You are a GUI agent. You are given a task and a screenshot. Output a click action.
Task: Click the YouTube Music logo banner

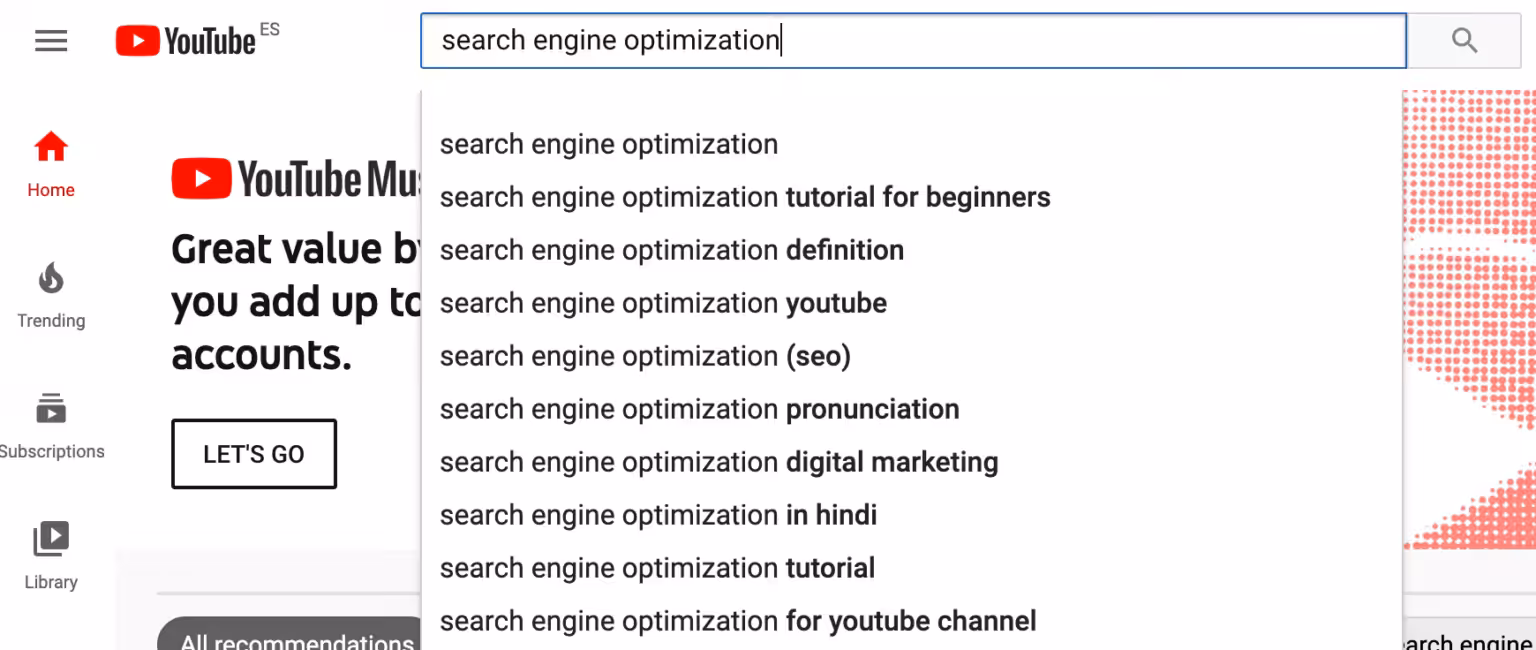(x=296, y=180)
